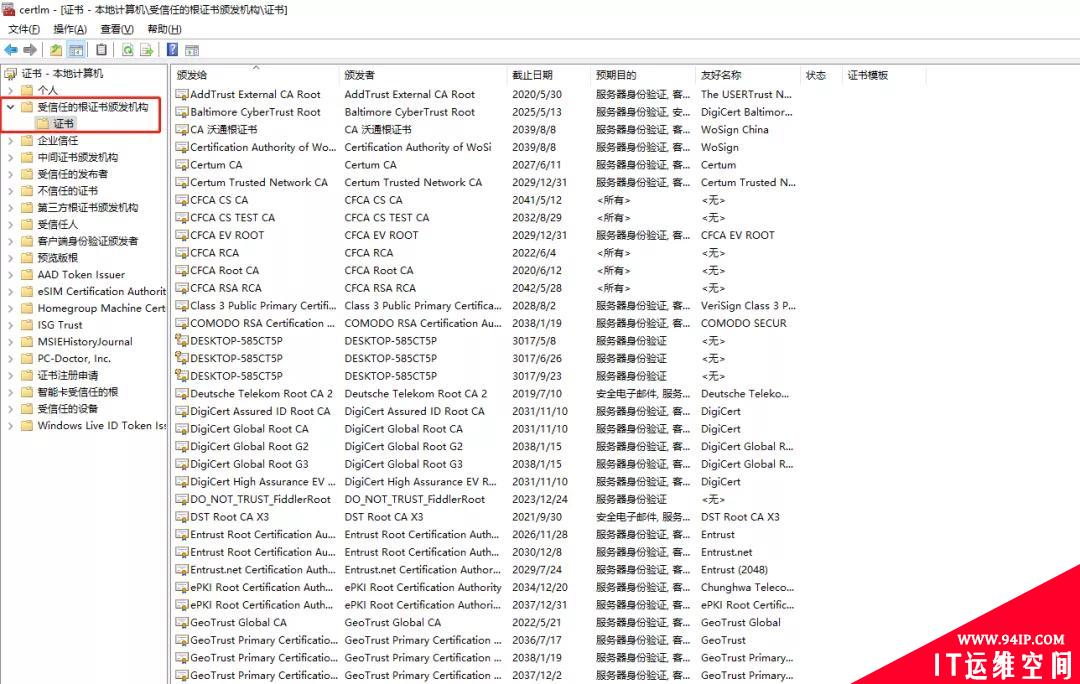1080x684 pixels.
Task: Click the certificate icon of CFCA EV ROOT
Action: [182, 235]
